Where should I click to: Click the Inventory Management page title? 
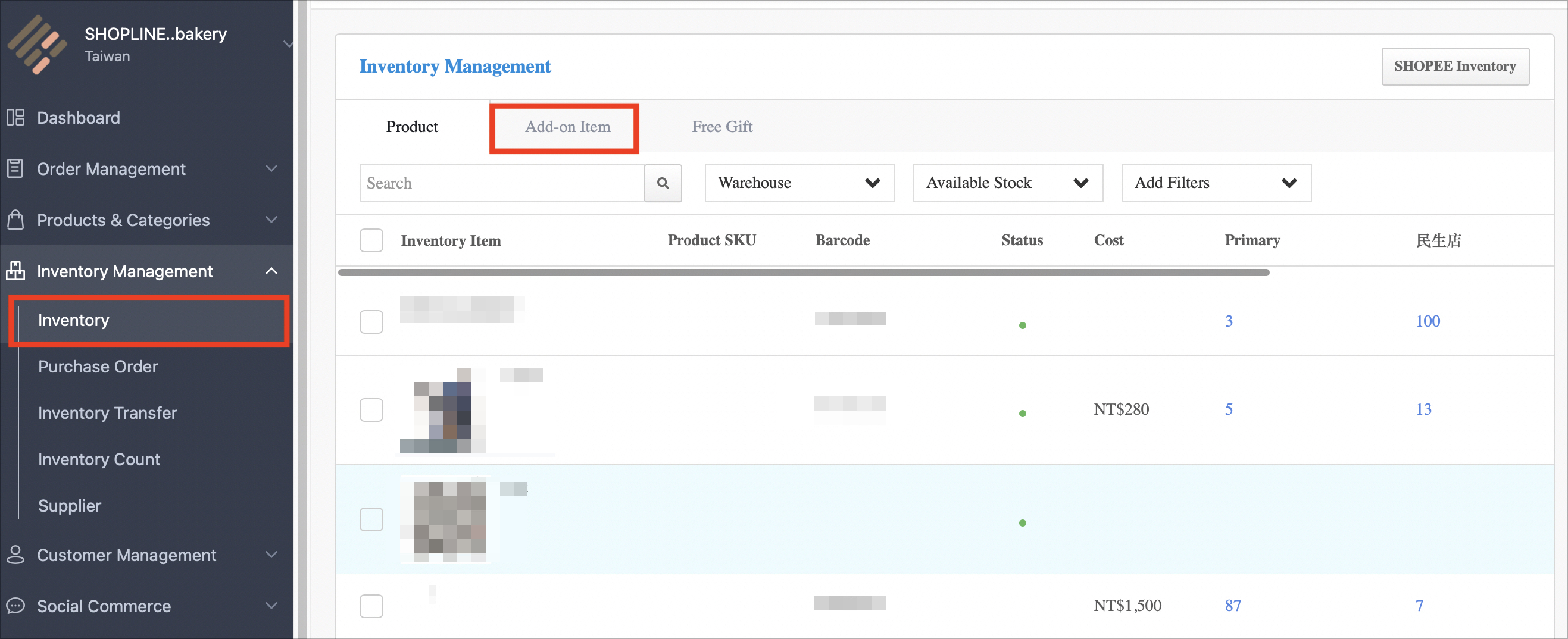point(455,66)
